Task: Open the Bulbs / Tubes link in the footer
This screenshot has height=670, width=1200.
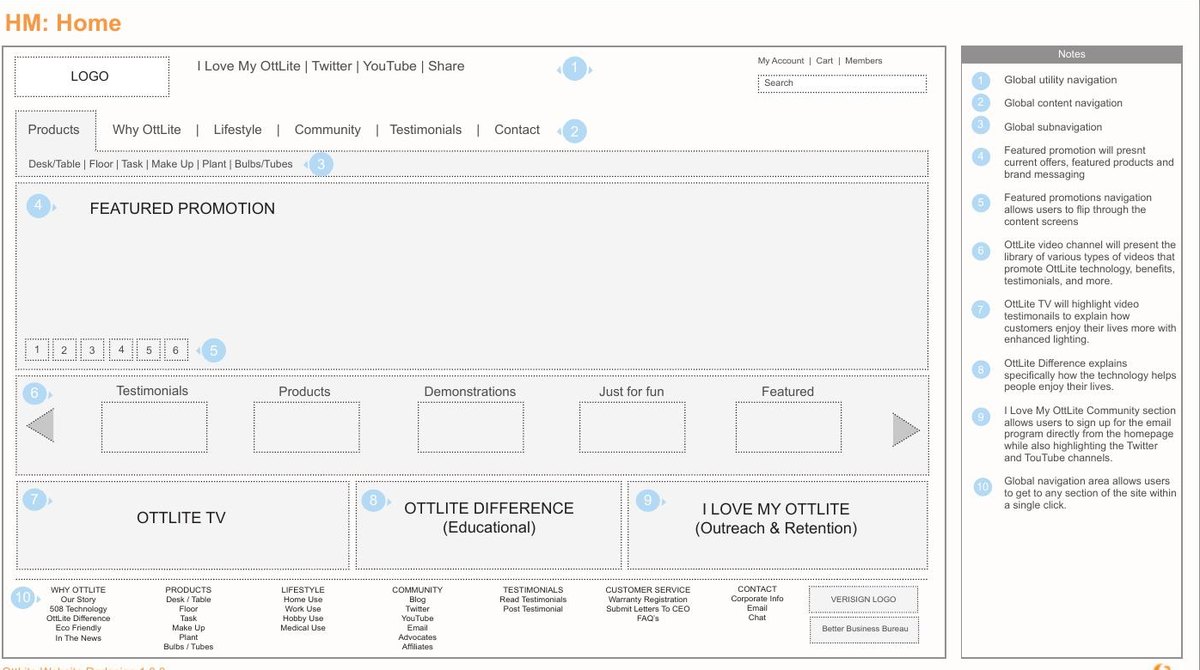Action: point(189,647)
